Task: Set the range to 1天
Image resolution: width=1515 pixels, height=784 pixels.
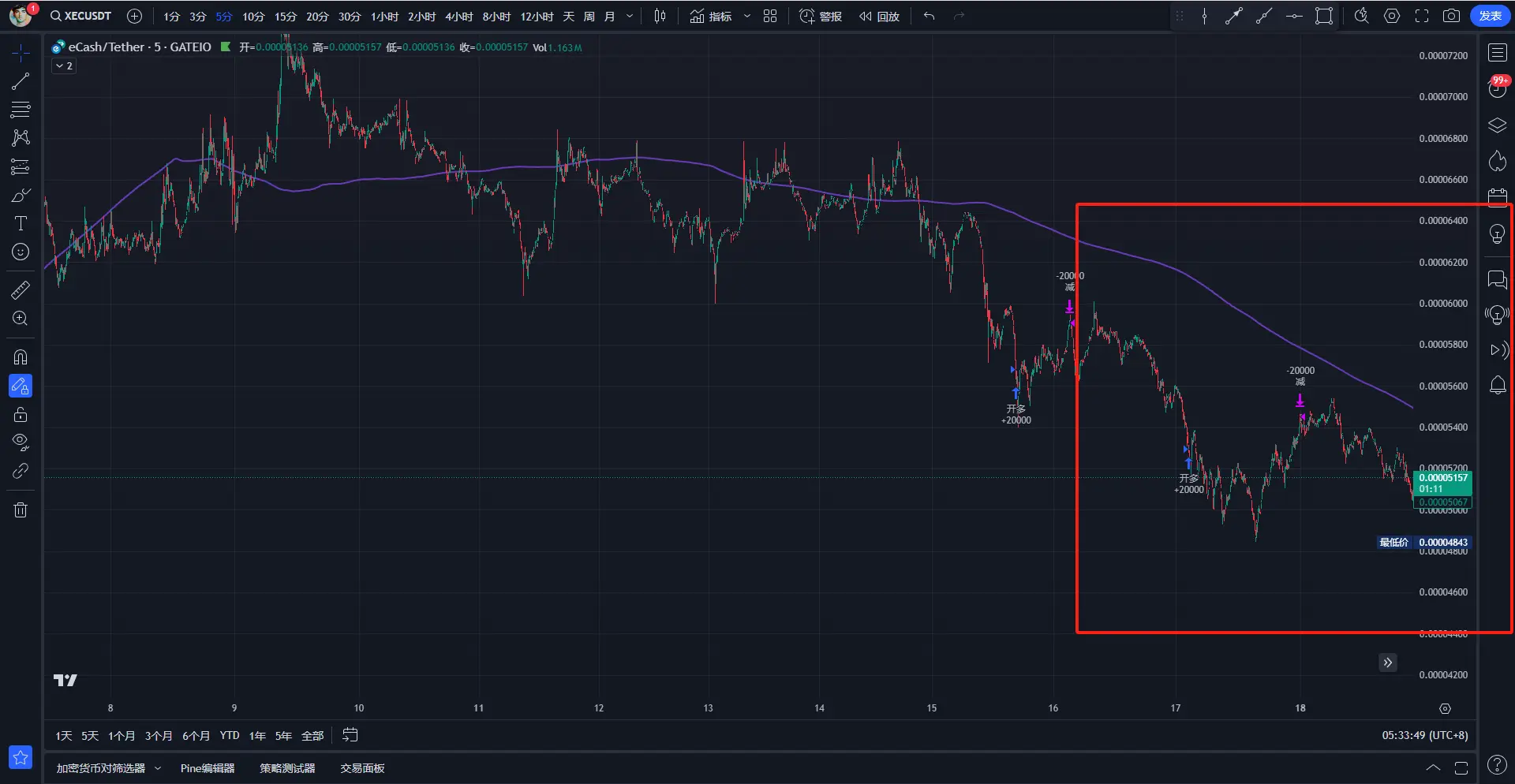Action: [x=64, y=736]
